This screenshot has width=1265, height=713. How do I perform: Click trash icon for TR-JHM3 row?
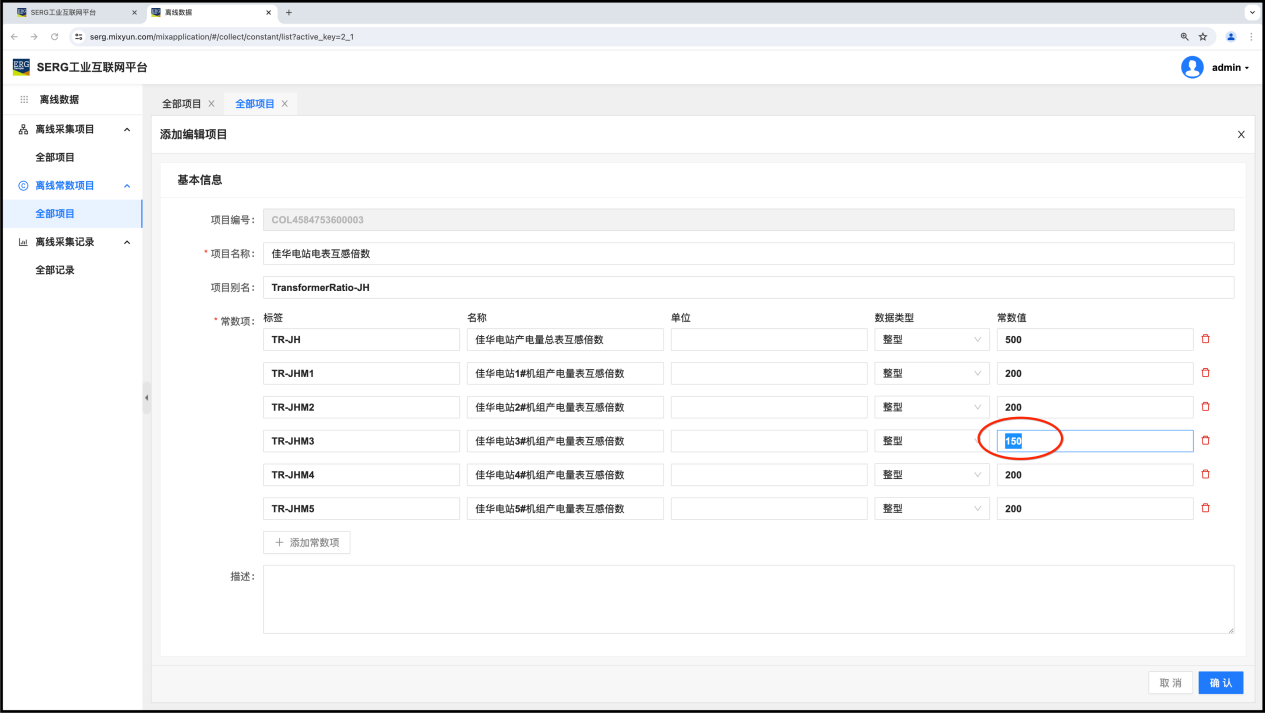coord(1205,441)
